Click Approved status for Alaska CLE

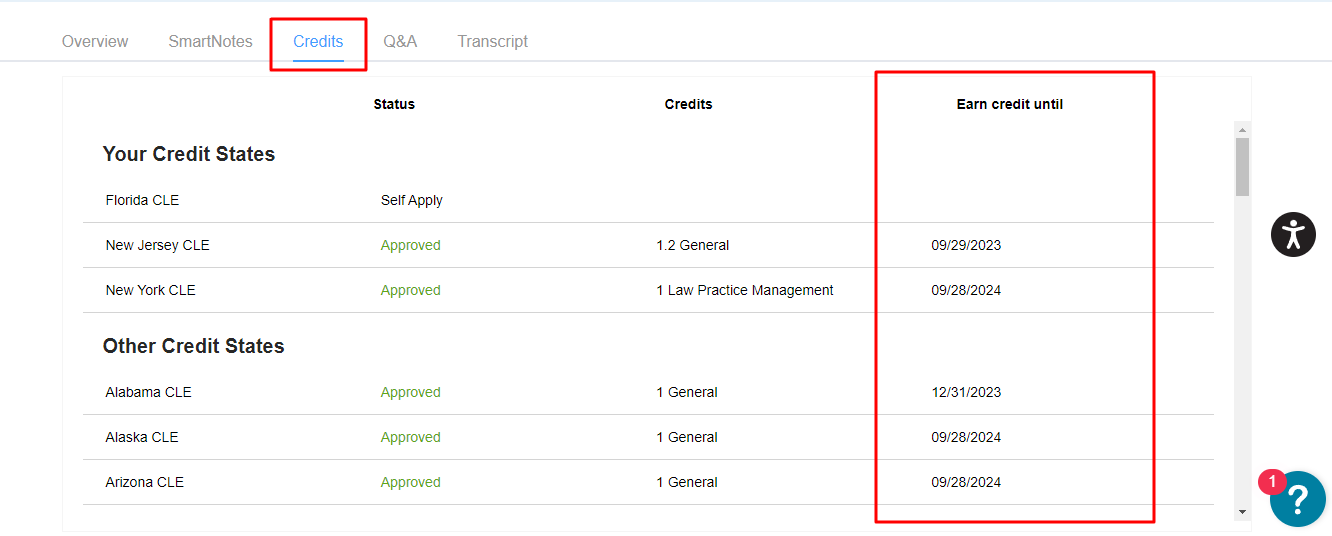pos(410,437)
